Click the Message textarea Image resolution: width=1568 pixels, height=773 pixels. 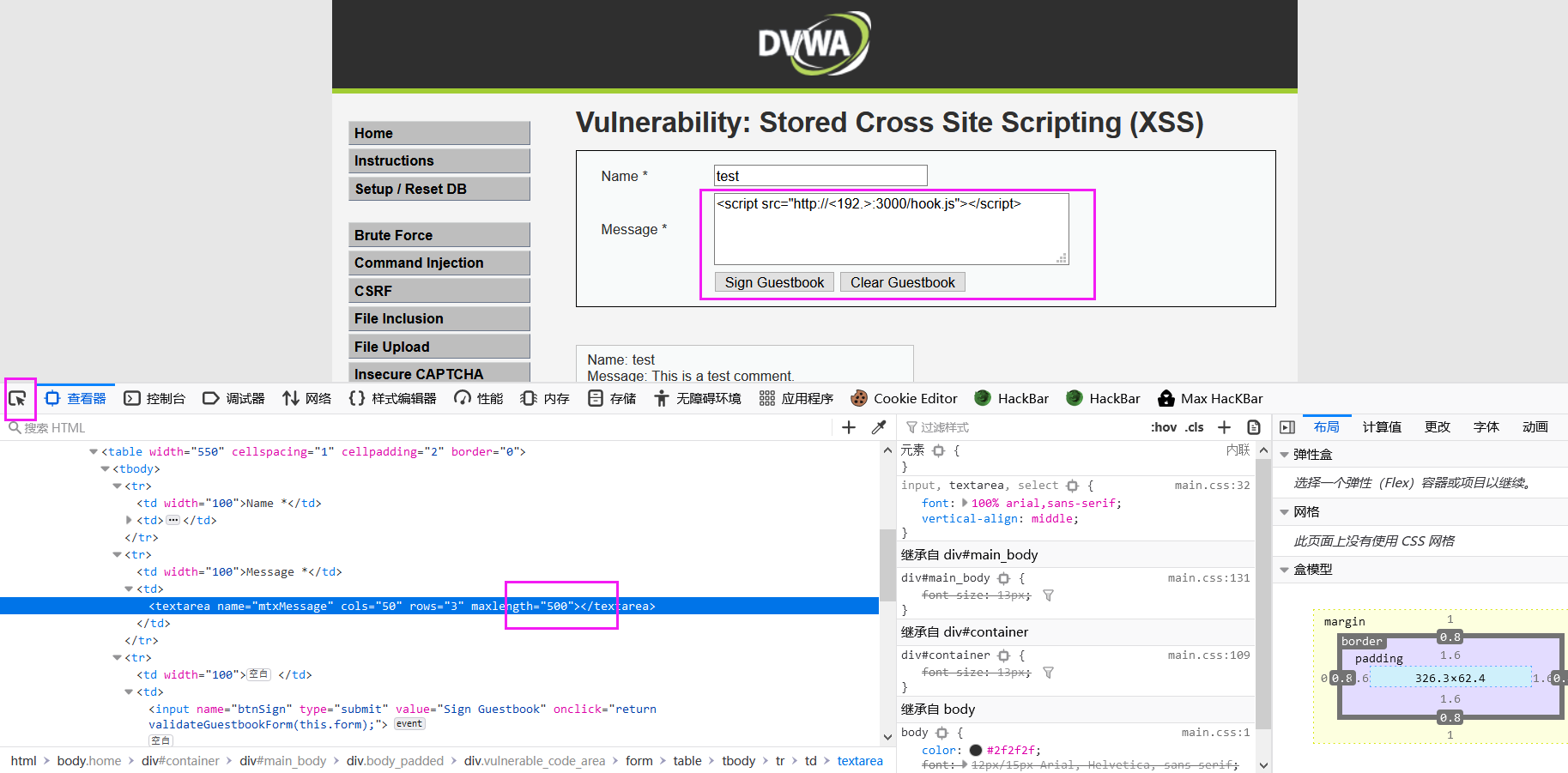891,229
